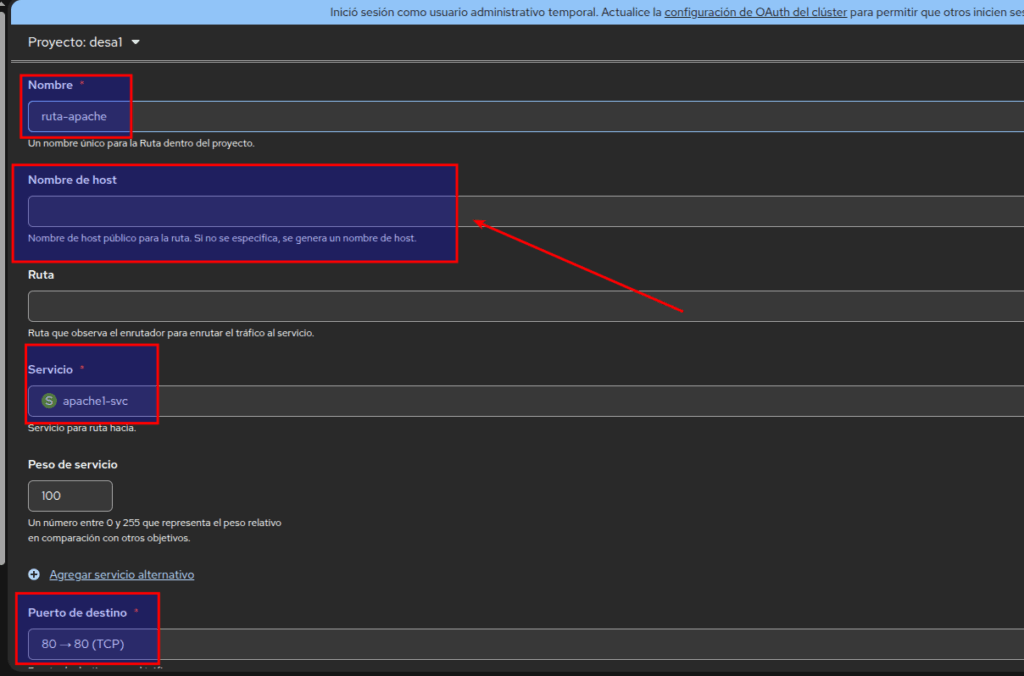Click the Nombre field label
Image resolution: width=1024 pixels, height=676 pixels.
tap(50, 85)
